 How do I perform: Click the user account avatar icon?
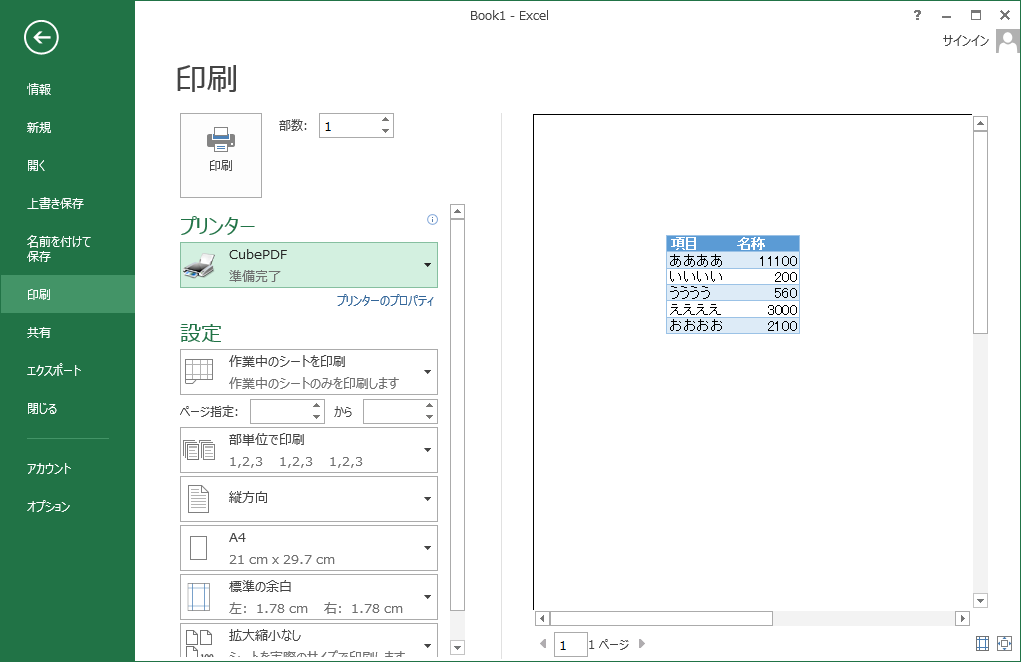pyautogui.click(x=1007, y=41)
